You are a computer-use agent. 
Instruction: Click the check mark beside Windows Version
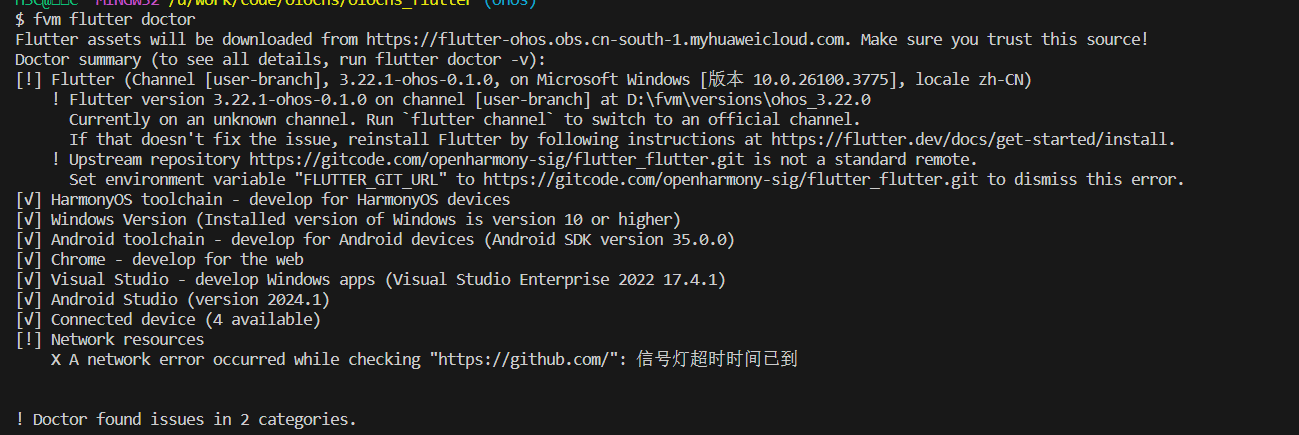(x=29, y=219)
